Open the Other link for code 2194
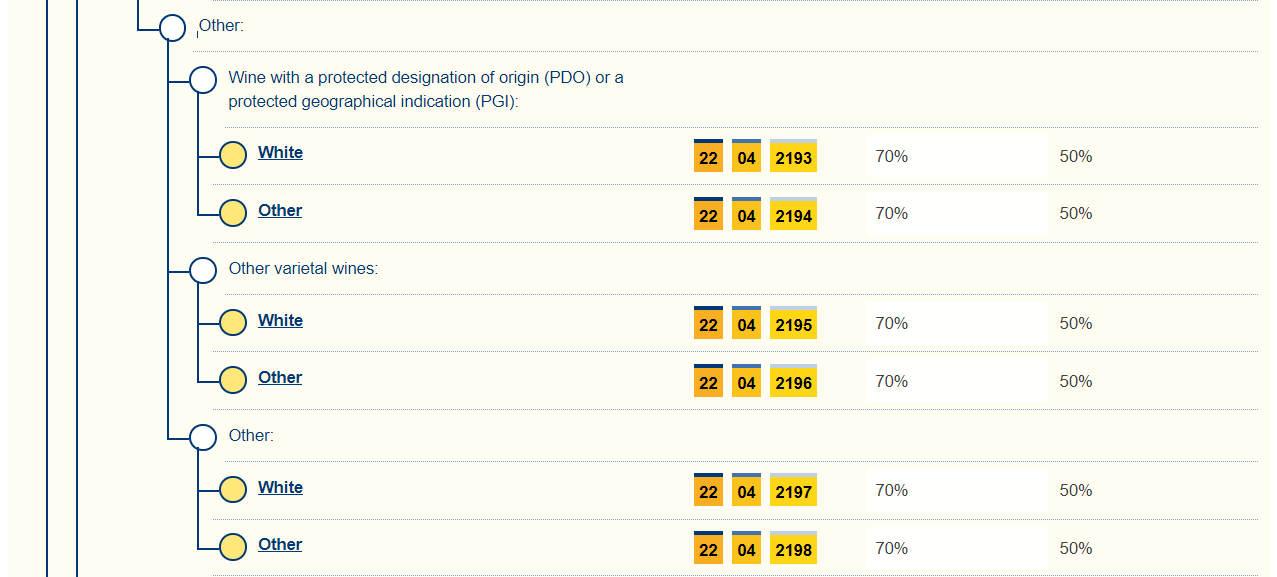Screen dimensions: 1277x577 pos(280,211)
